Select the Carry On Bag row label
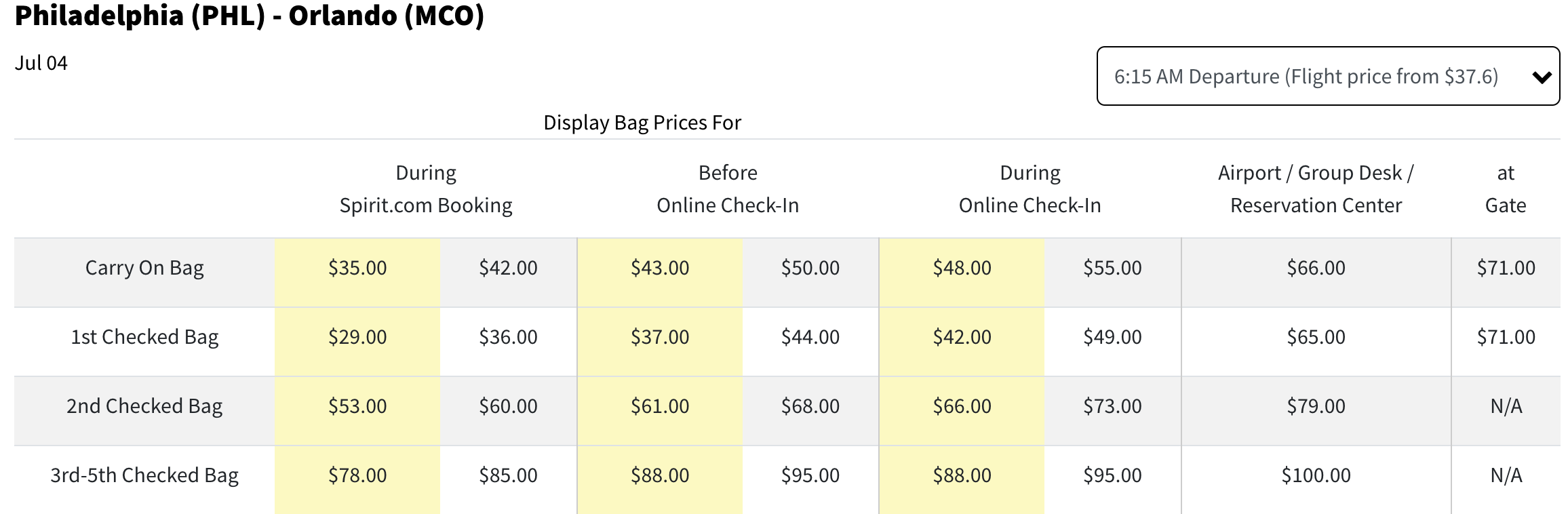1568x514 pixels. (144, 268)
